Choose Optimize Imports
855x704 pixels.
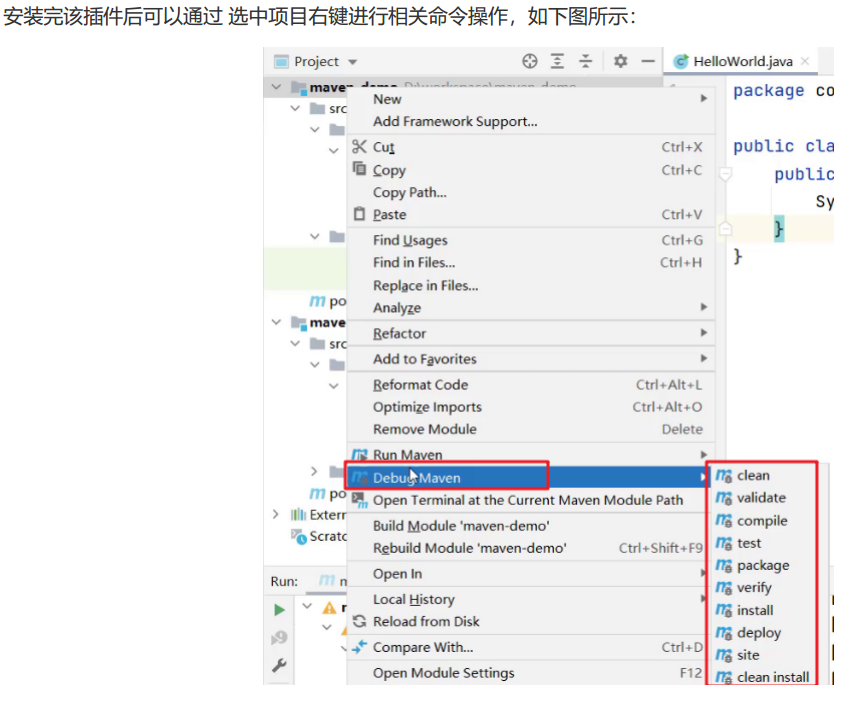[531, 407]
